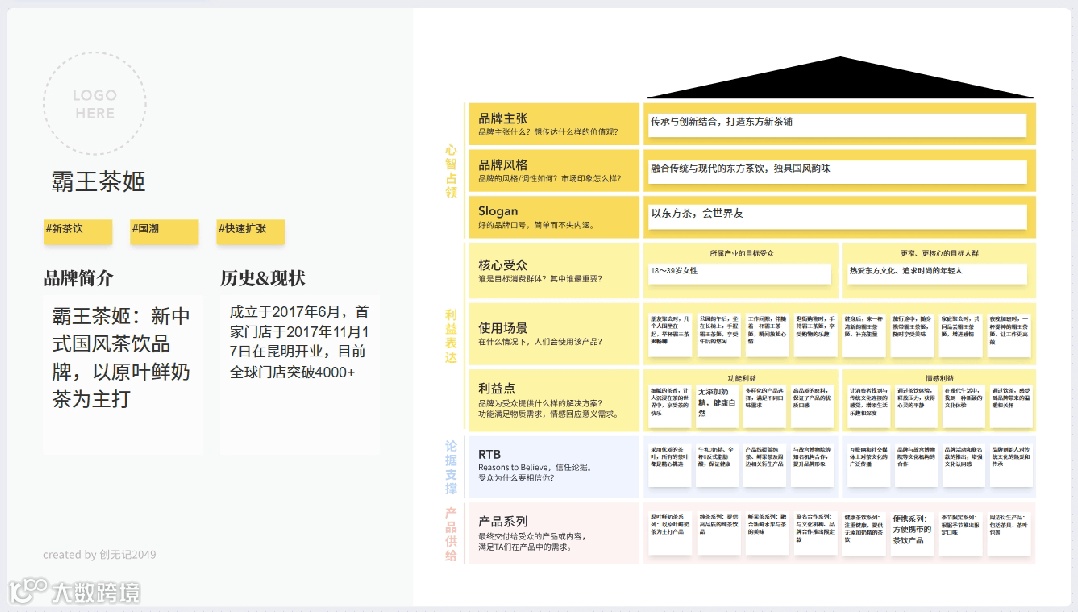
Task: Click the 品牌风格 row title
Action: (503, 165)
